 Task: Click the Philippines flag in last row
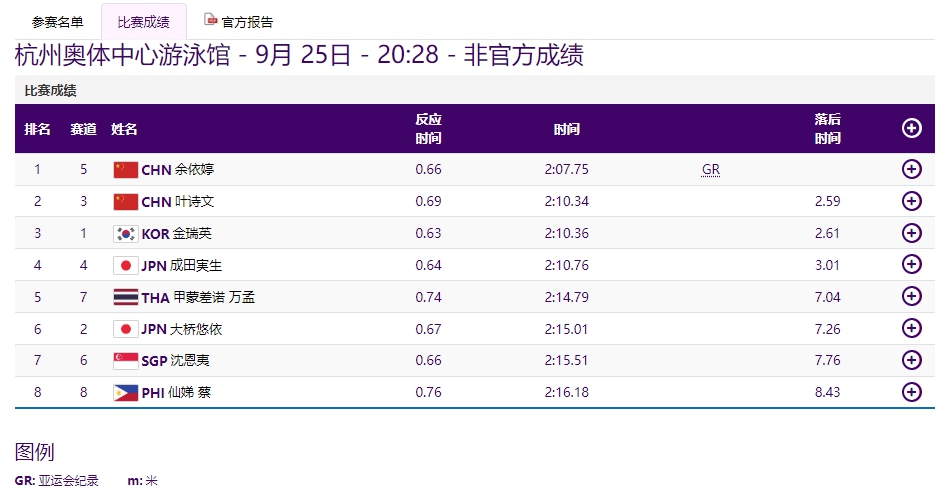(x=125, y=393)
